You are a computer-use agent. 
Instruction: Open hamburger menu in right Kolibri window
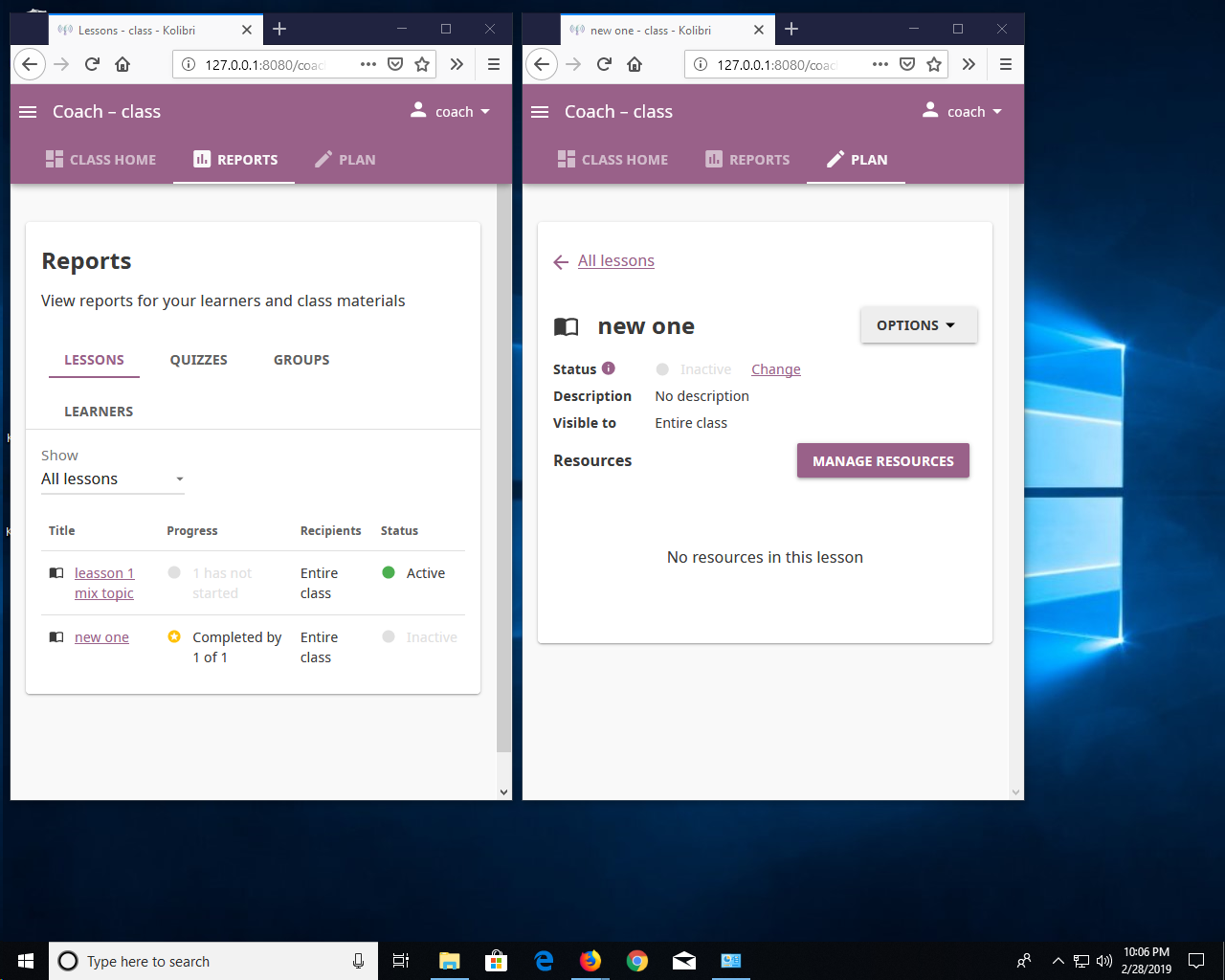coord(540,112)
